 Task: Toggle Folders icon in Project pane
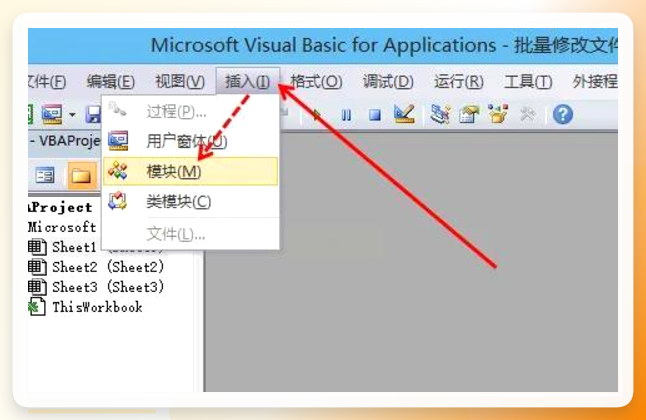click(x=82, y=176)
